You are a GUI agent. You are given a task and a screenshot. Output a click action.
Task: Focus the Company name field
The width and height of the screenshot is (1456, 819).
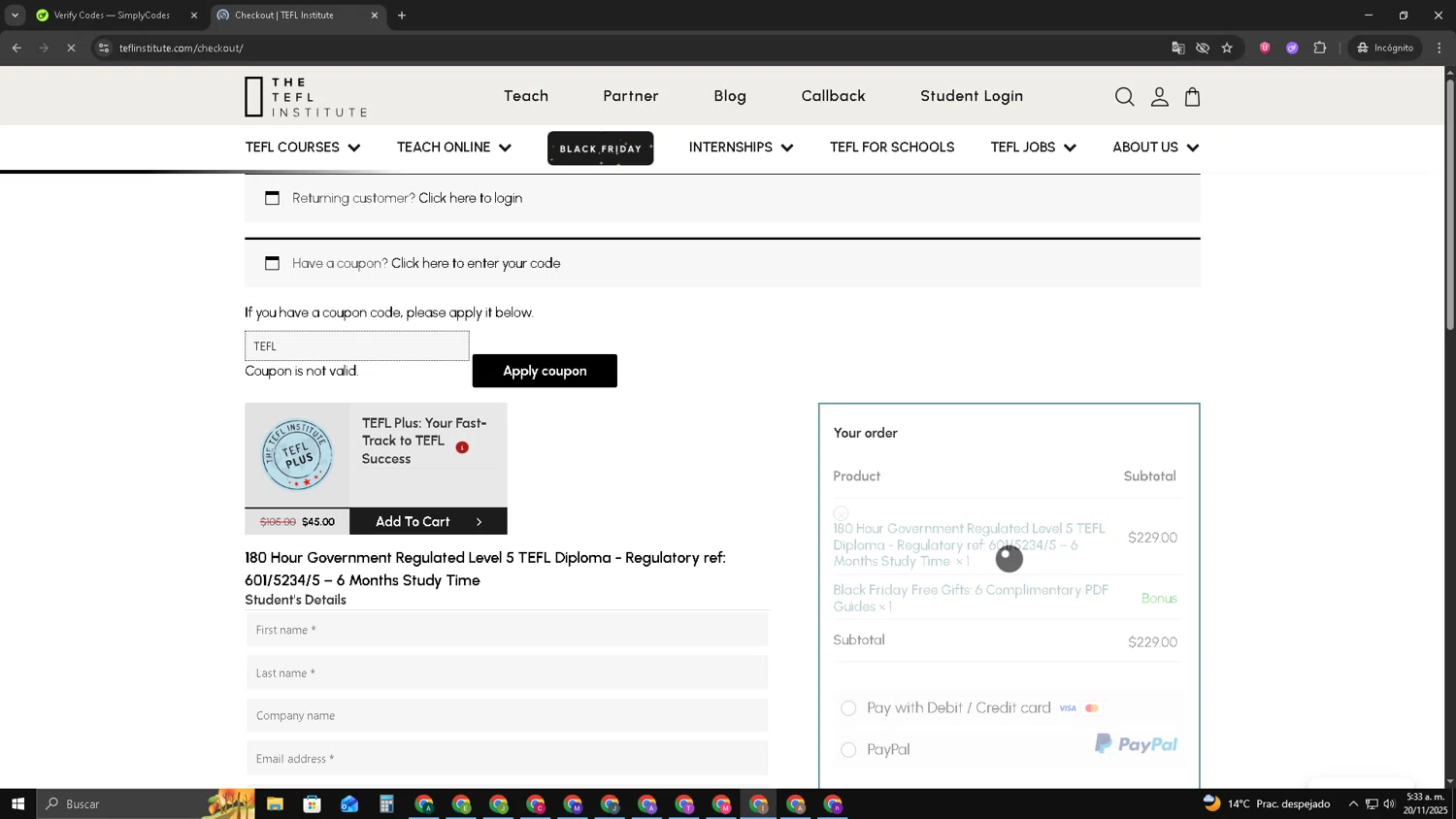click(x=507, y=715)
